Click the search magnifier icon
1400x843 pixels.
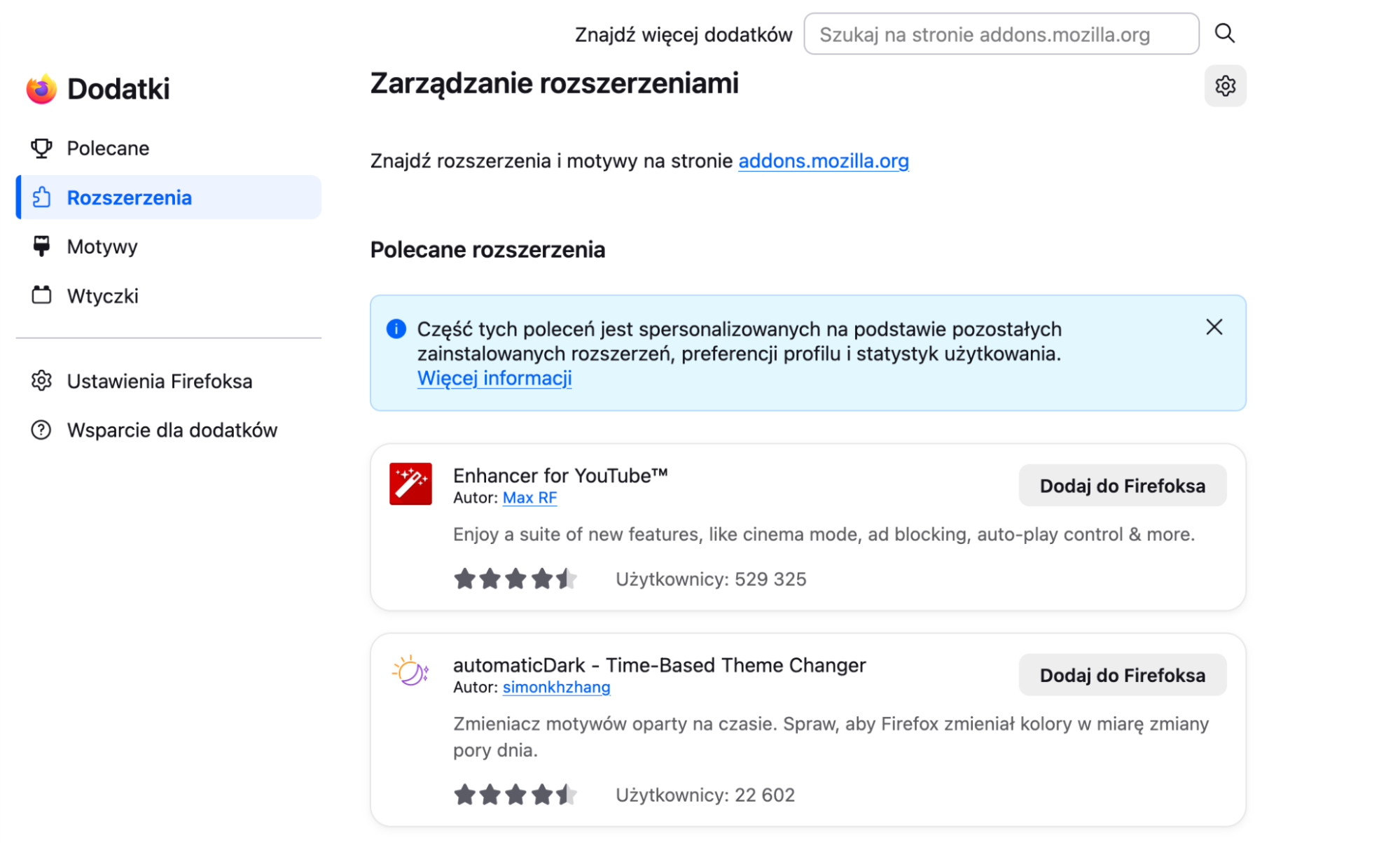1224,33
